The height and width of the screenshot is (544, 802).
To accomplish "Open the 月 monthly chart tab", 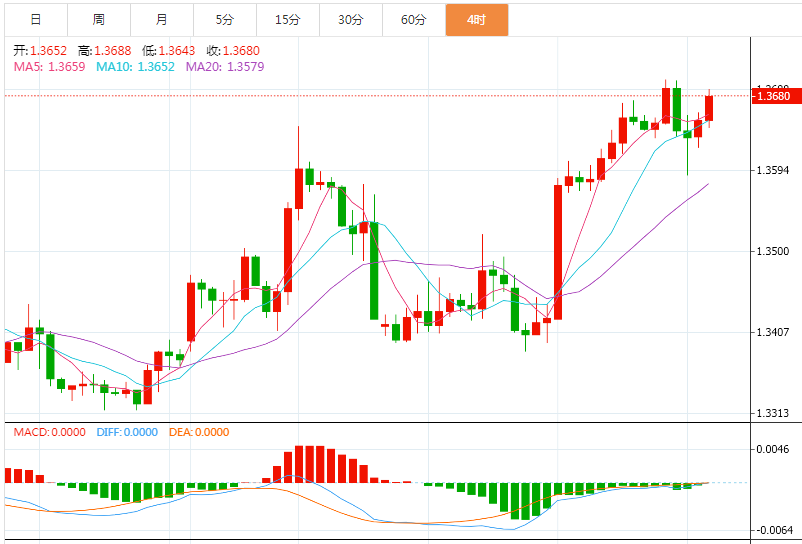I will pos(162,20).
